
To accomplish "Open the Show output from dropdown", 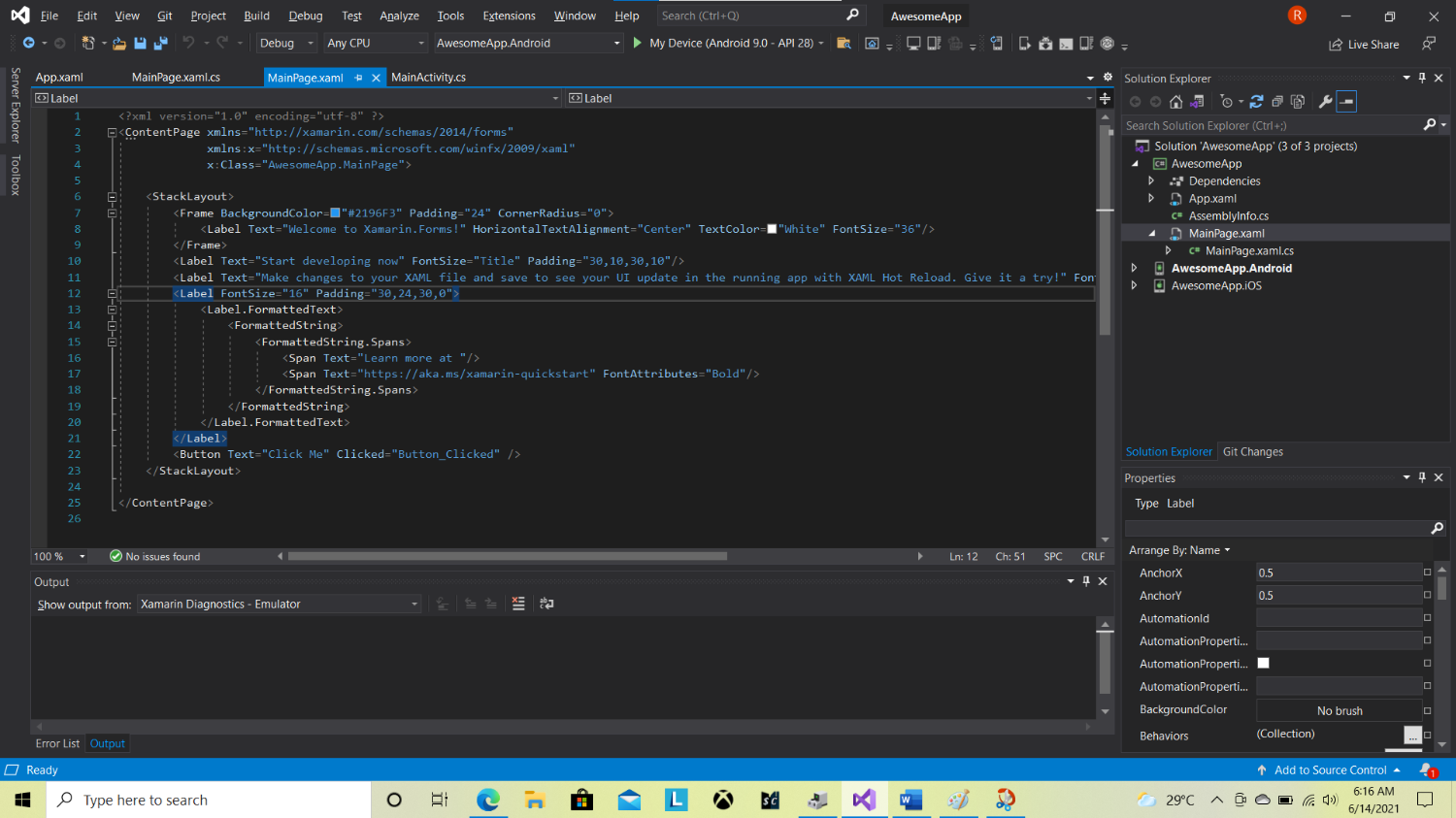I will coord(279,605).
